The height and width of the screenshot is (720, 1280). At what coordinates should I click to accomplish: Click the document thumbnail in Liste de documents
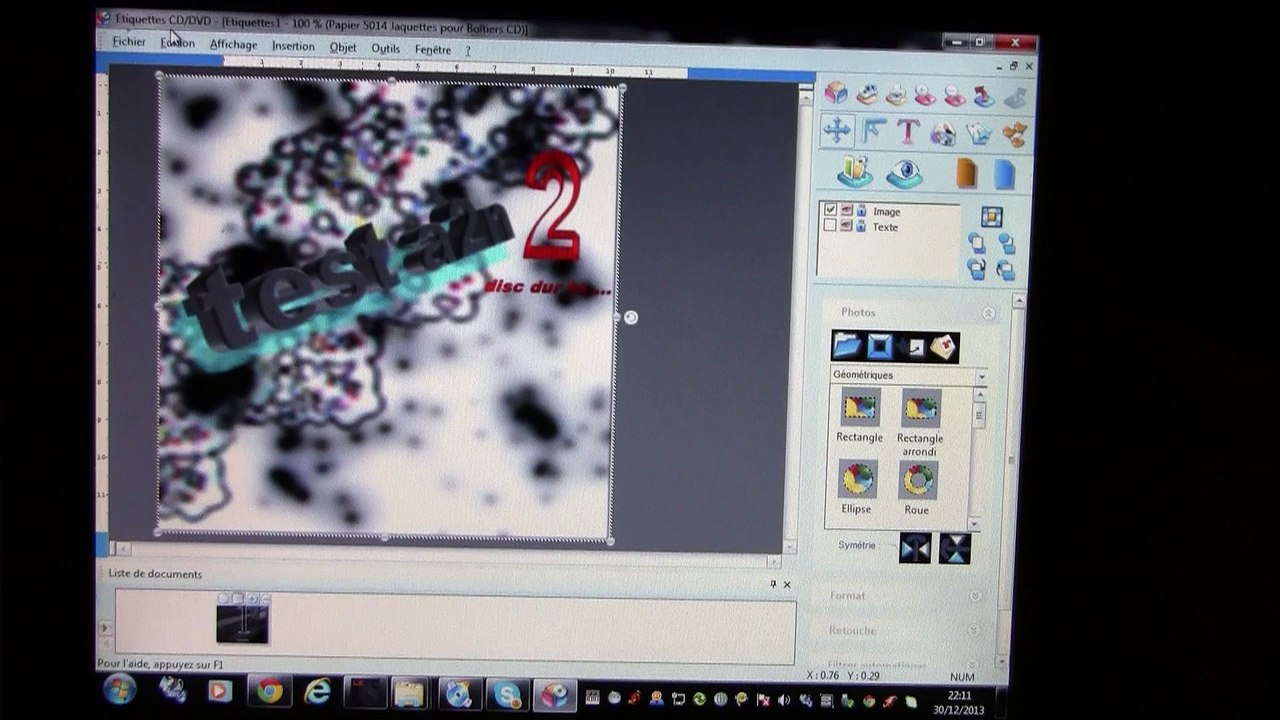243,619
